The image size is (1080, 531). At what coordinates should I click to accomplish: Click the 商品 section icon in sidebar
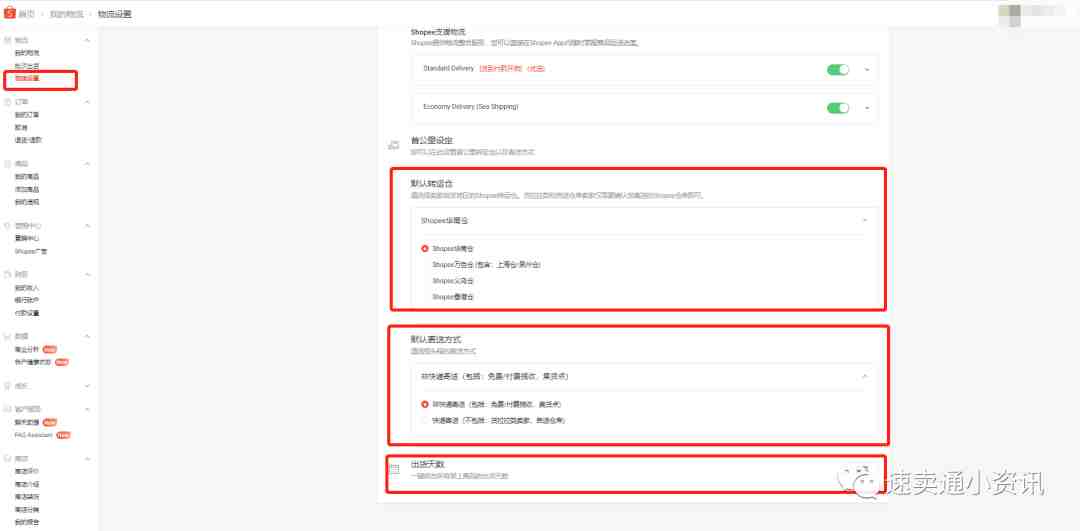point(8,164)
